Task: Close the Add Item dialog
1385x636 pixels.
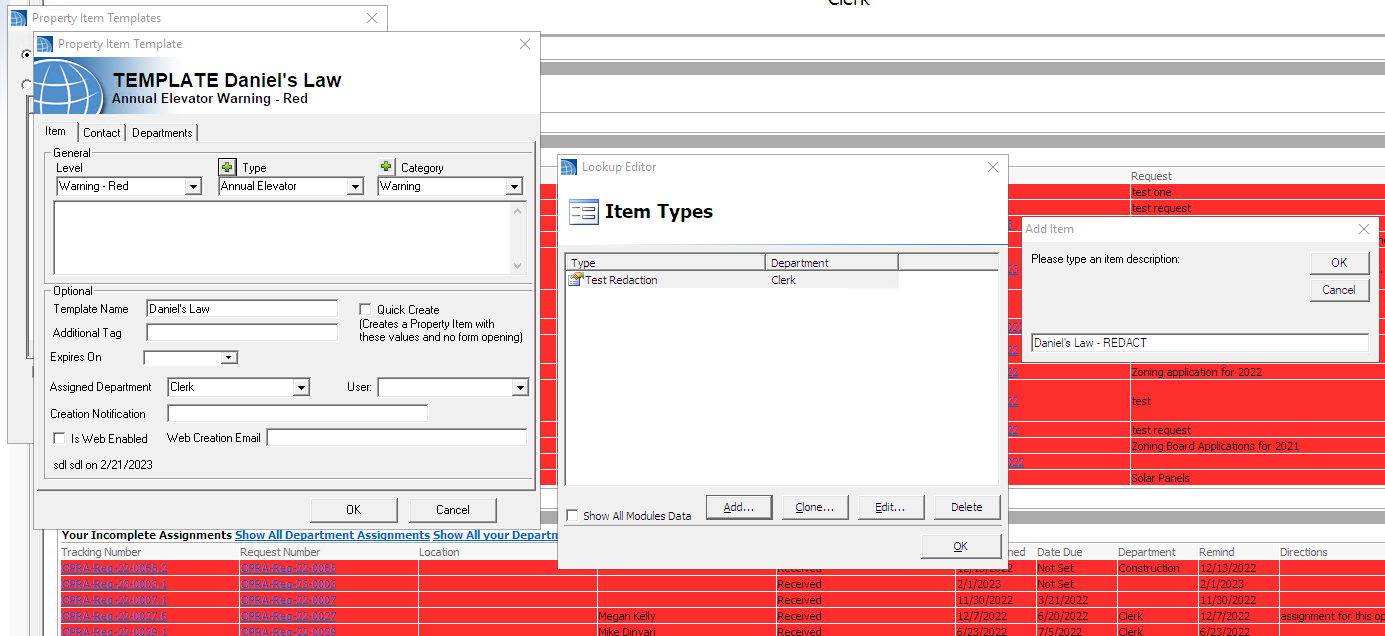Action: 1364,229
